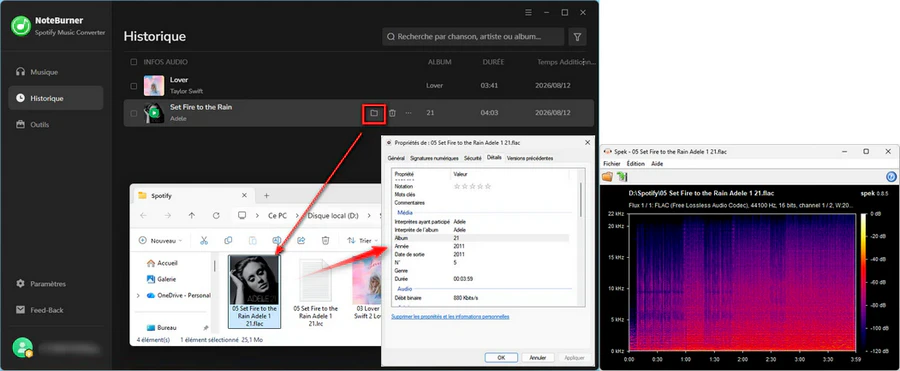The width and height of the screenshot is (900, 371).
Task: Switch to the Sécurité tab
Action: pos(472,158)
